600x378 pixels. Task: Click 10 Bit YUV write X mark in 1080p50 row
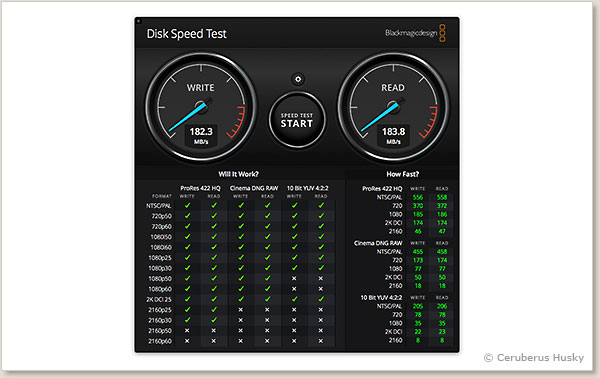(294, 279)
